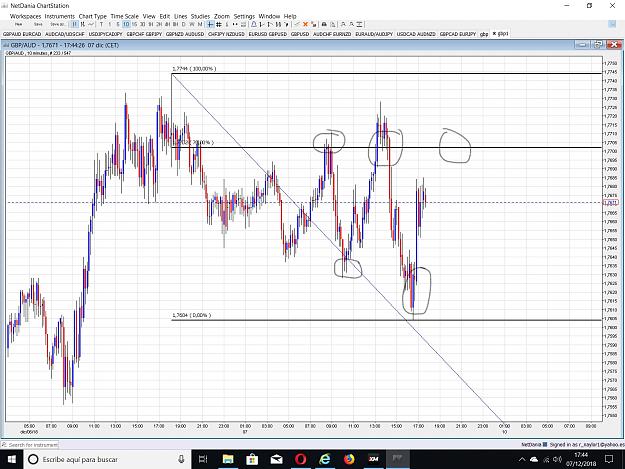Viewport: 625px width, 469px height.
Task: Open Internet Explorer from taskbar
Action: pos(325,459)
